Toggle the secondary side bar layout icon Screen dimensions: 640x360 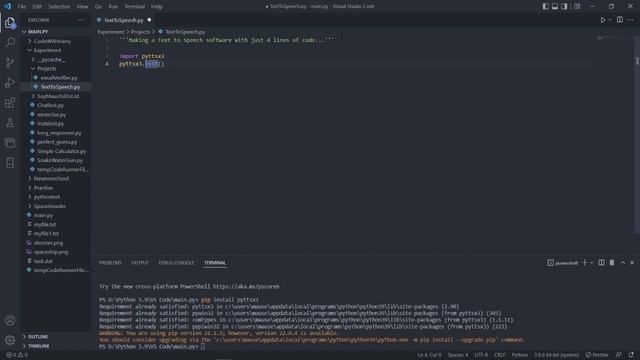click(x=564, y=7)
